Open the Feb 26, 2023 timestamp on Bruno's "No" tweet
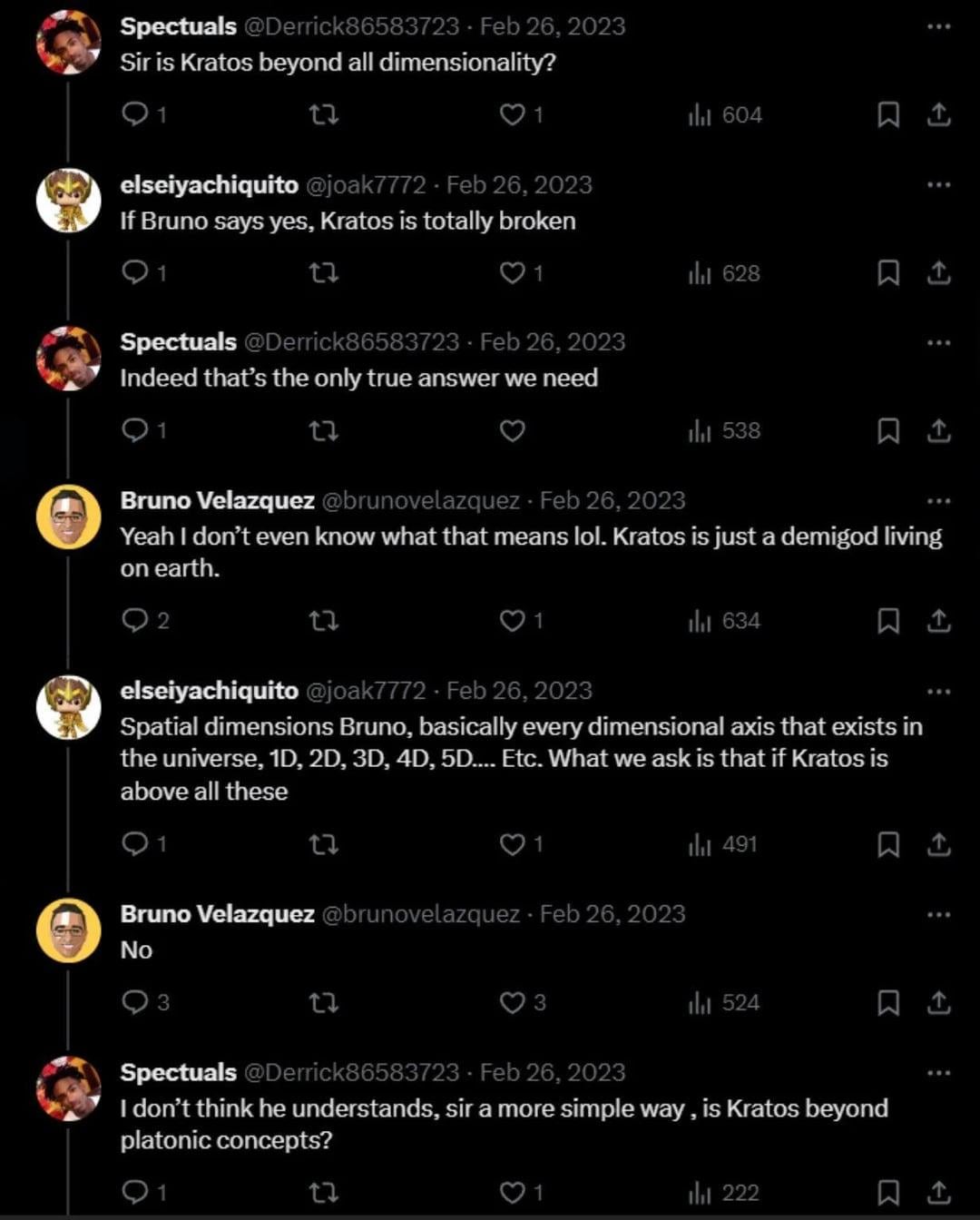980x1220 pixels. (612, 914)
